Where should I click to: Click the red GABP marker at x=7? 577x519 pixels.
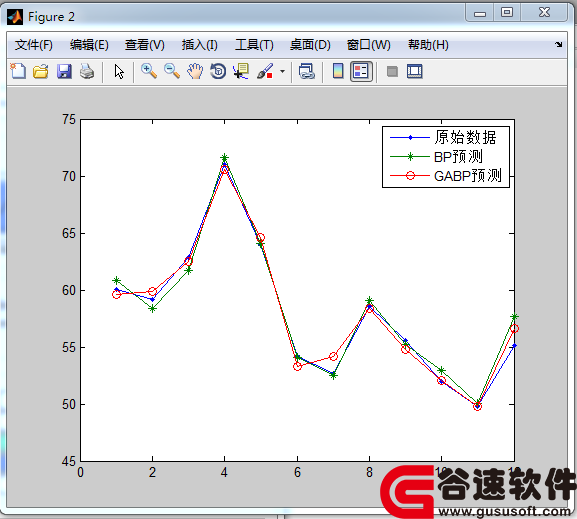tap(333, 356)
